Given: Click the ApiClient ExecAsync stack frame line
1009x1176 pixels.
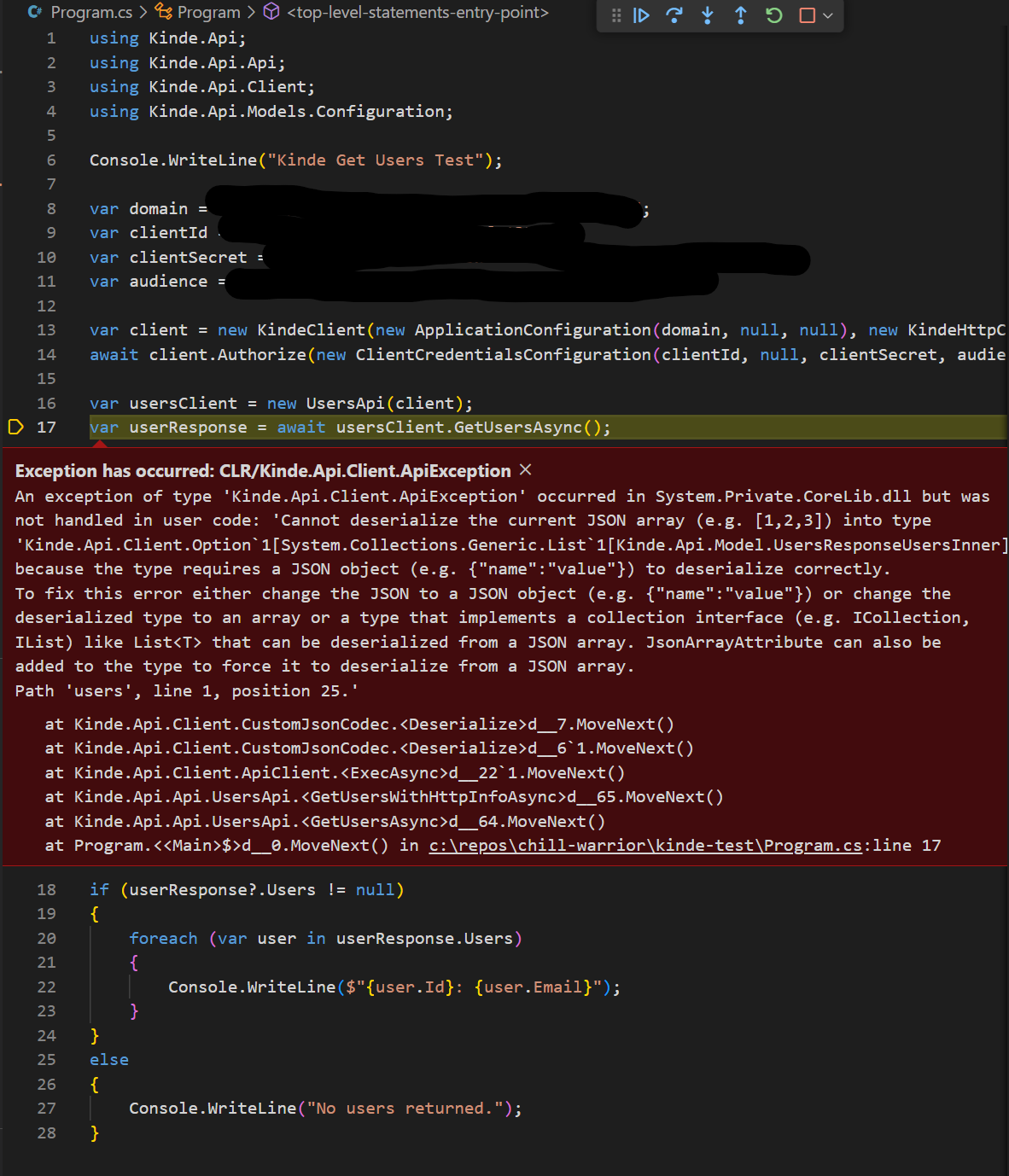Looking at the screenshot, I should coord(335,773).
